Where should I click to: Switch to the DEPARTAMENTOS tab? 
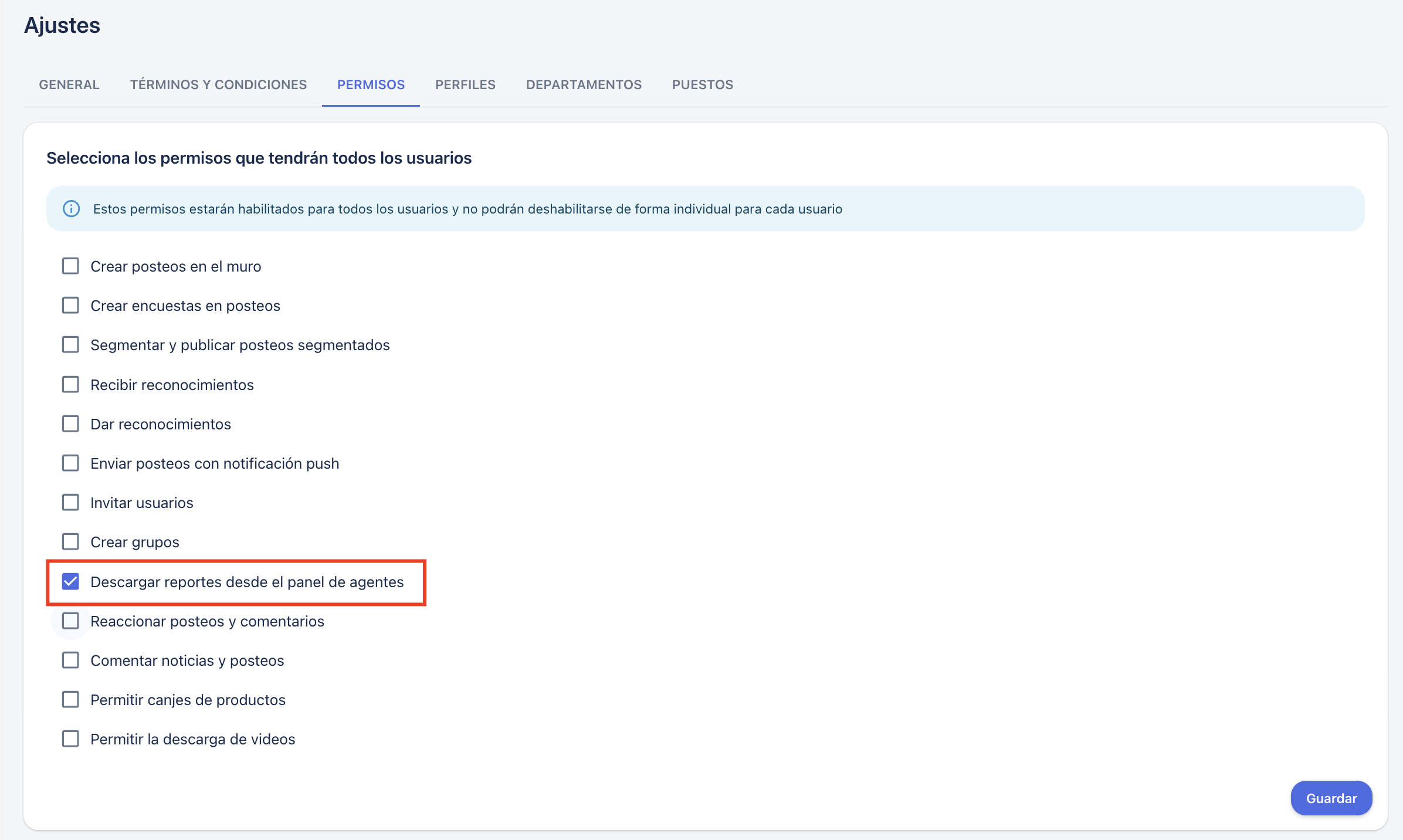[584, 84]
